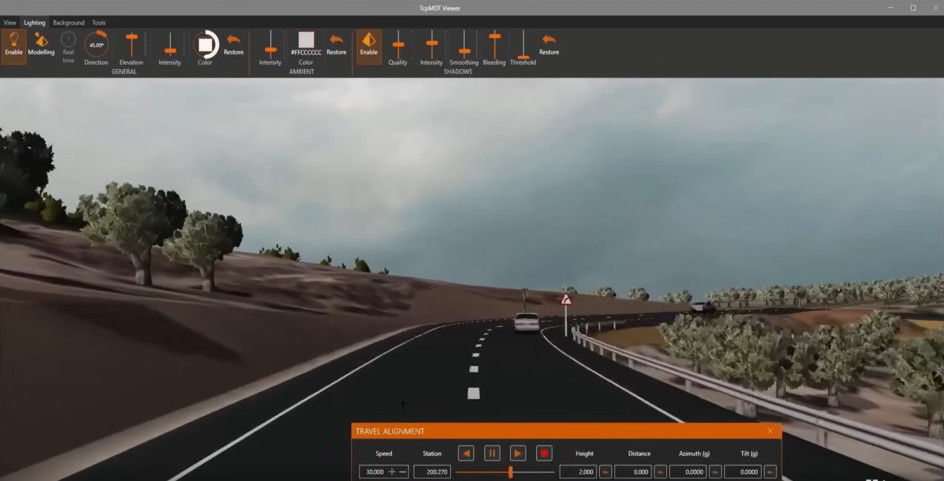Click the Speed value field 30.000
This screenshot has width=944, height=481.
(x=373, y=472)
